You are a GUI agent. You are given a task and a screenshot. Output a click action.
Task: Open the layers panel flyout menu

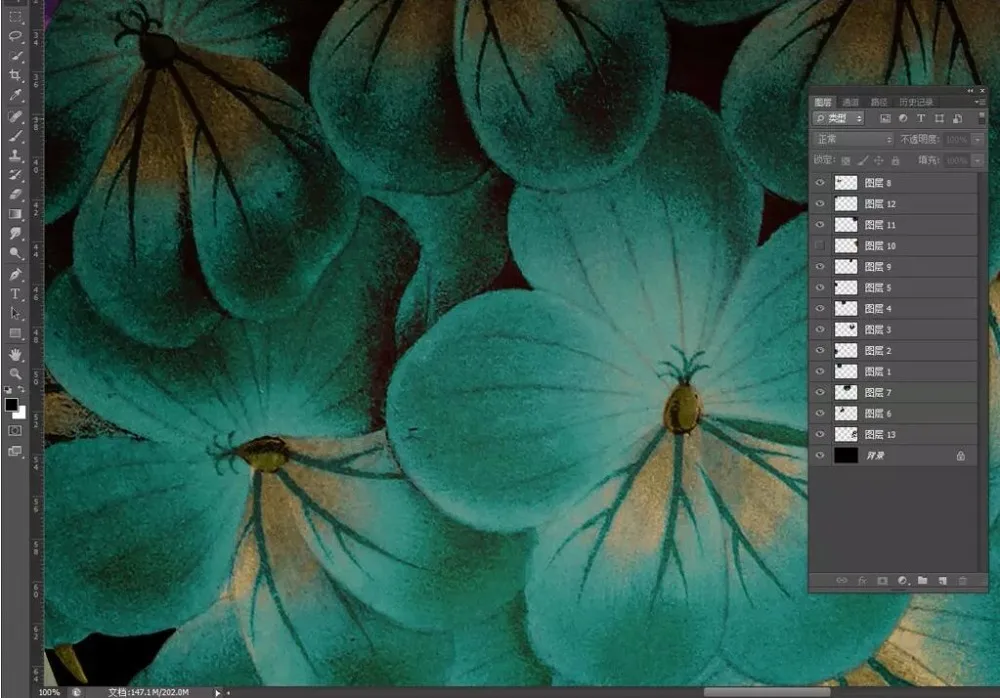980,102
